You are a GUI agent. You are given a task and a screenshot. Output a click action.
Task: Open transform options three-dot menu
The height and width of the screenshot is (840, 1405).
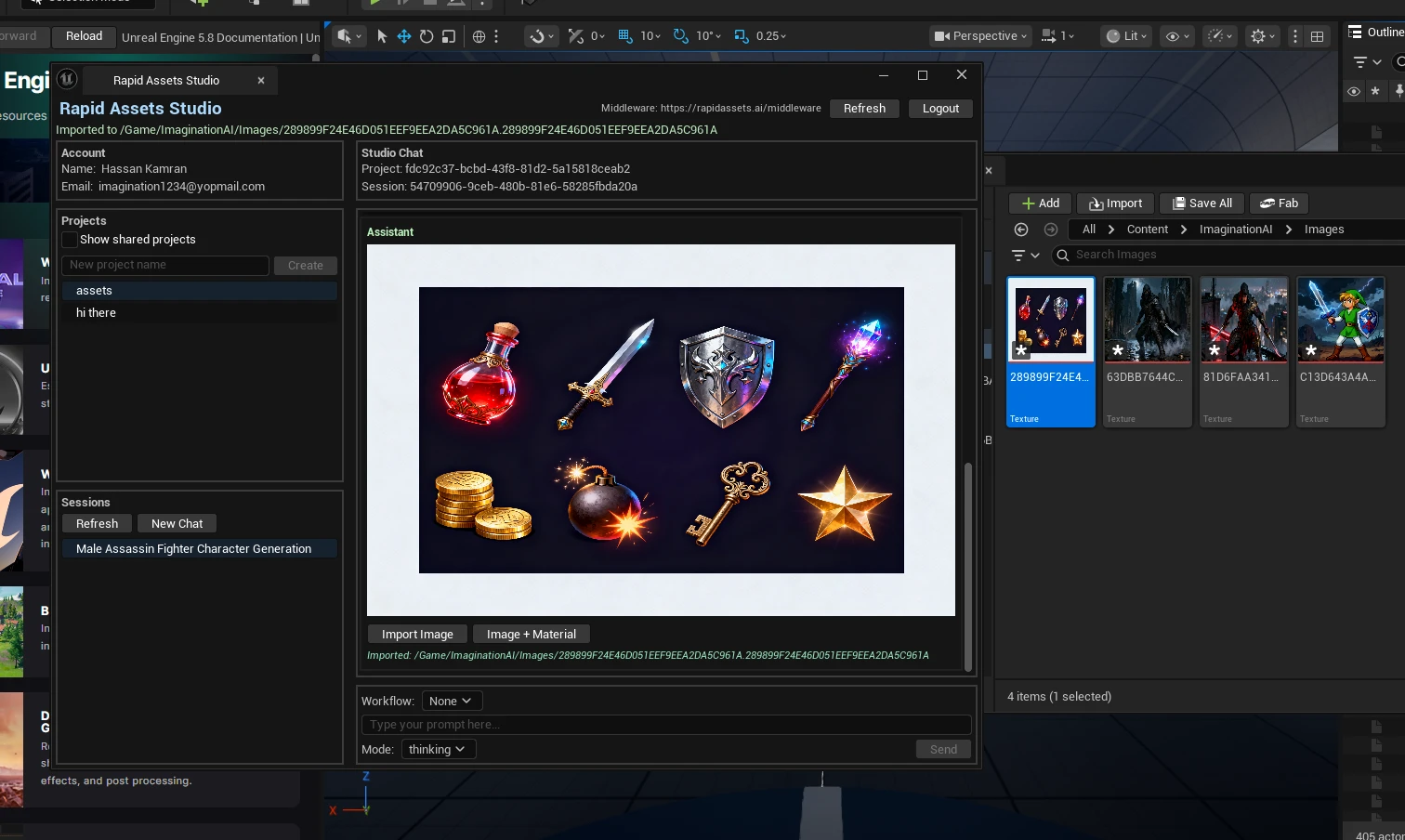(x=496, y=36)
